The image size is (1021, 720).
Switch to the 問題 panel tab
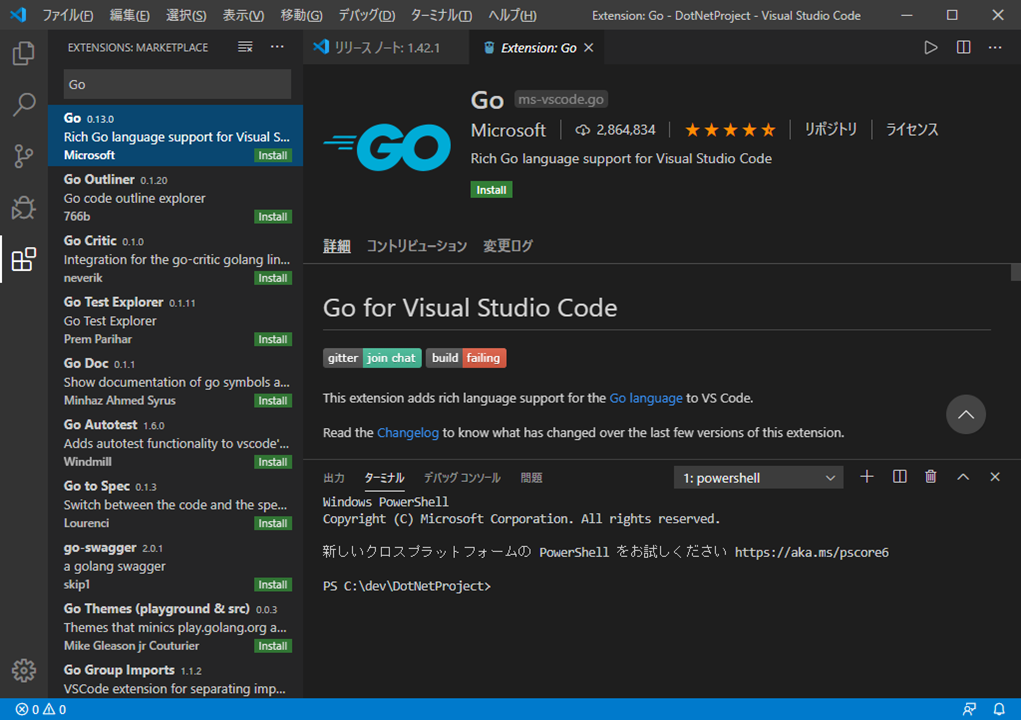pyautogui.click(x=531, y=478)
